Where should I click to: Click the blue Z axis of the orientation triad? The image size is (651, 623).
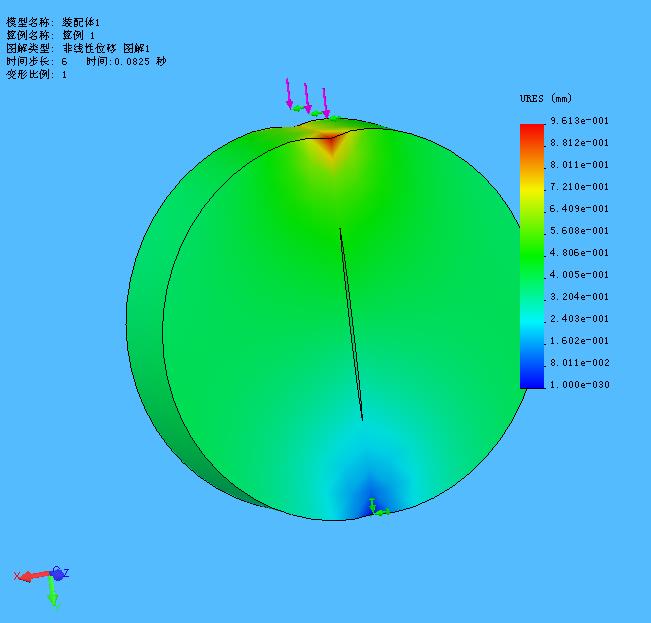click(x=60, y=573)
